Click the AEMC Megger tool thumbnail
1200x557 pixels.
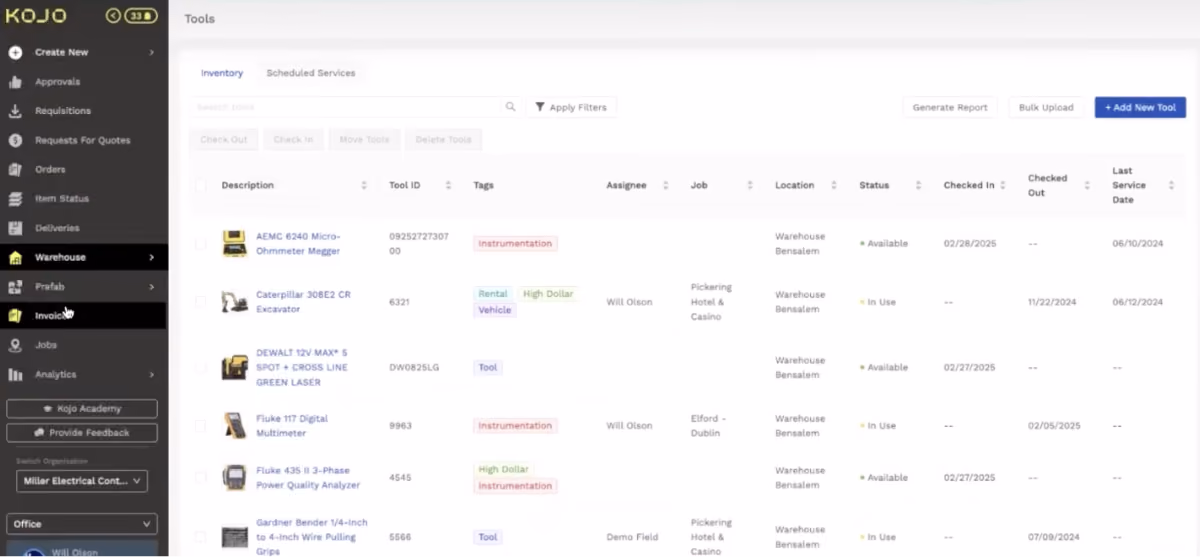point(235,243)
